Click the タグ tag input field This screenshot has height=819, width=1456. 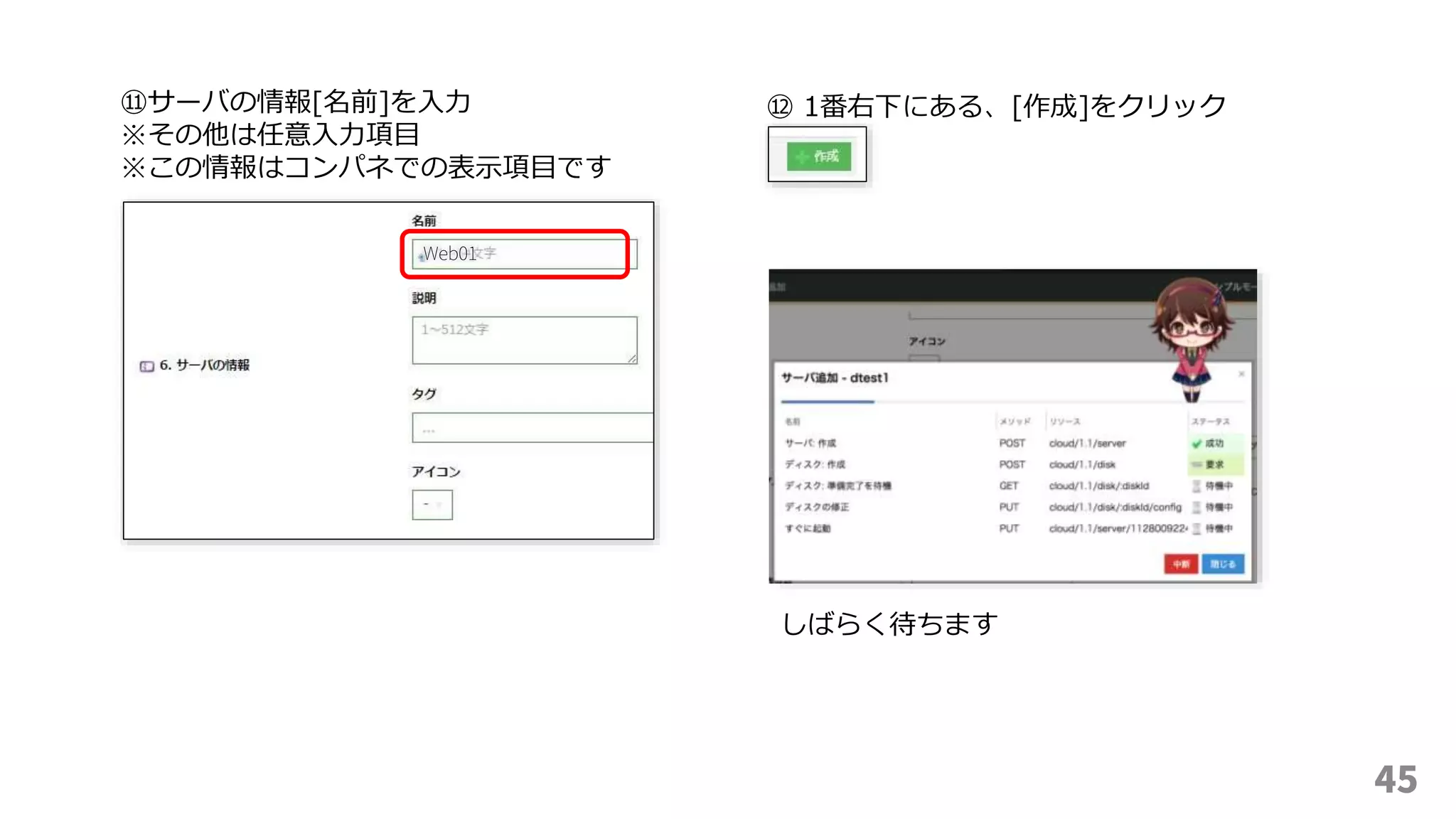tap(532, 428)
